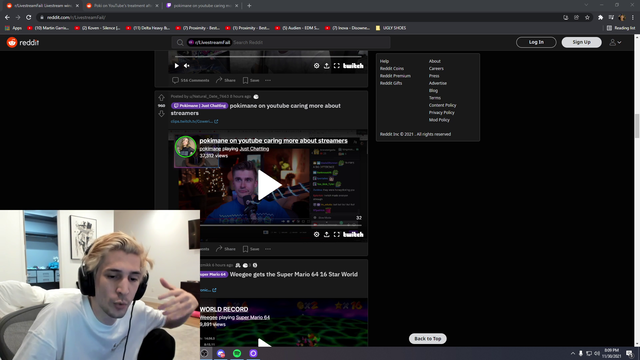
Task: Go back with browser back arrow
Action: [x=7, y=17]
